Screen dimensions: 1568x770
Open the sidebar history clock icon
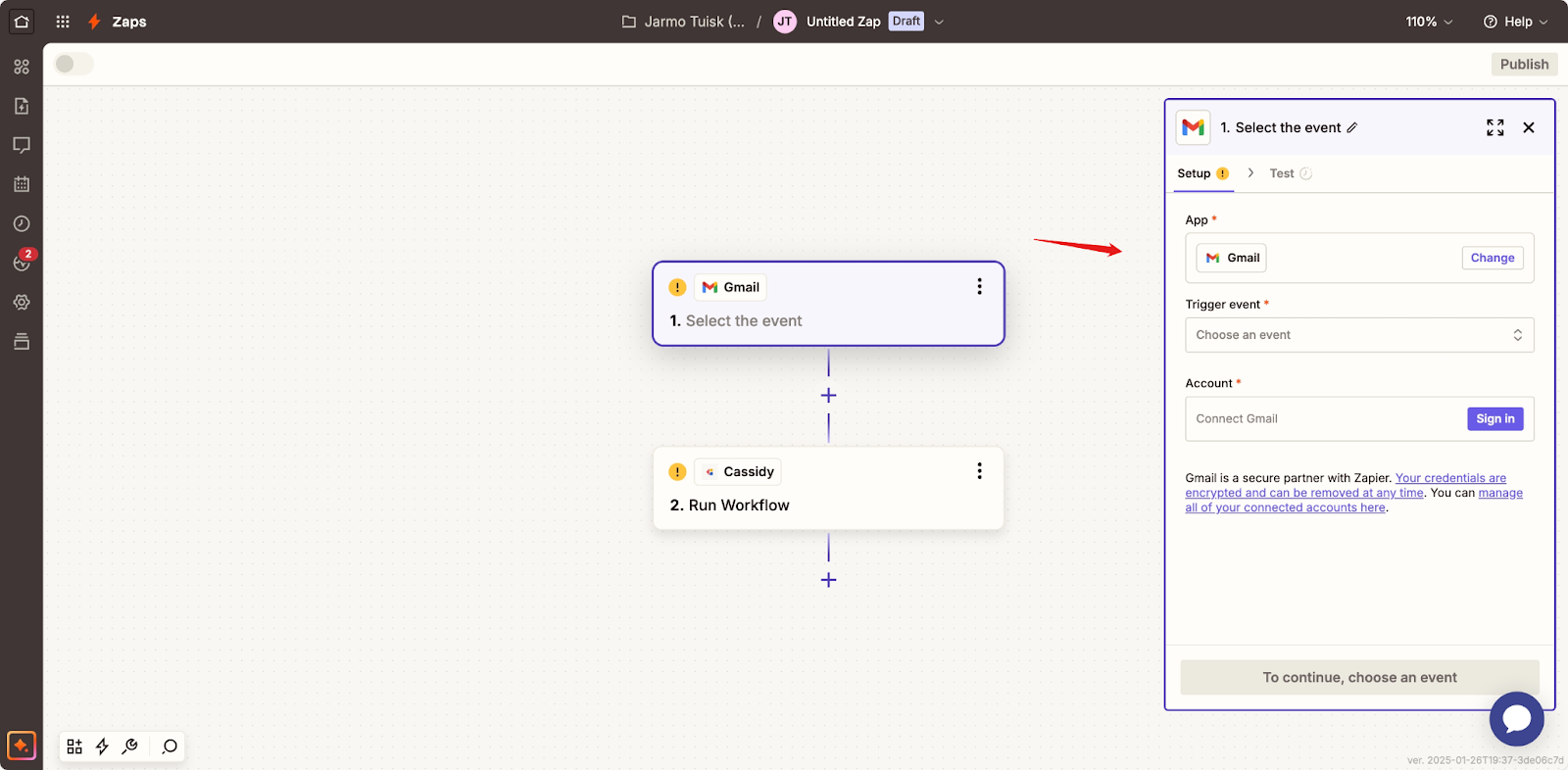[22, 223]
